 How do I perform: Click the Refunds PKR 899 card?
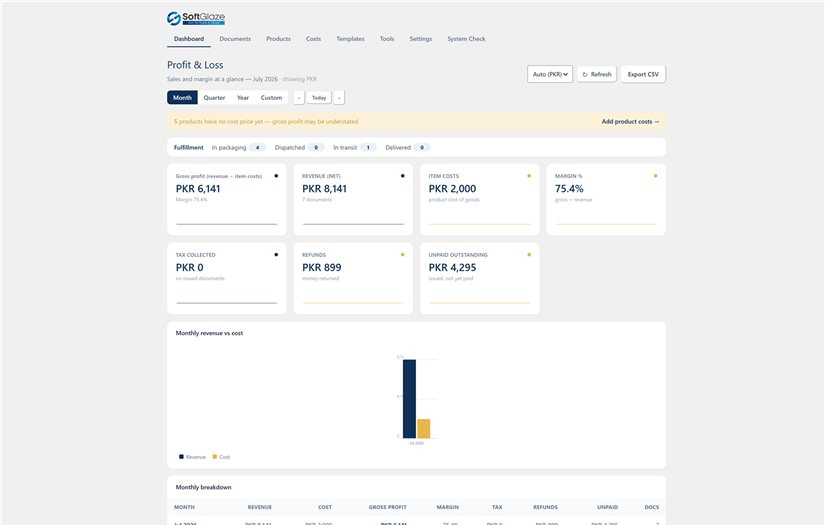coord(353,278)
